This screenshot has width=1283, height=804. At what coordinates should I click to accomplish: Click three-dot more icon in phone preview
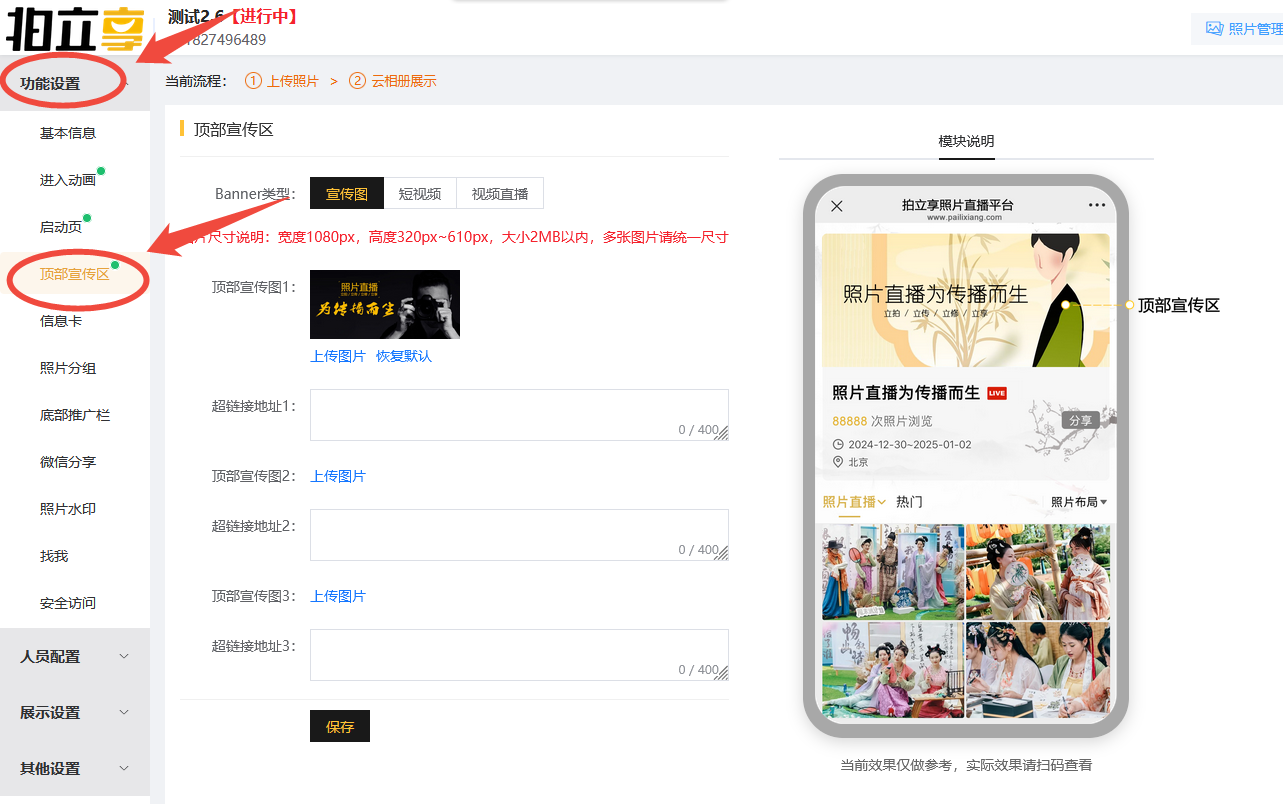(x=1097, y=206)
